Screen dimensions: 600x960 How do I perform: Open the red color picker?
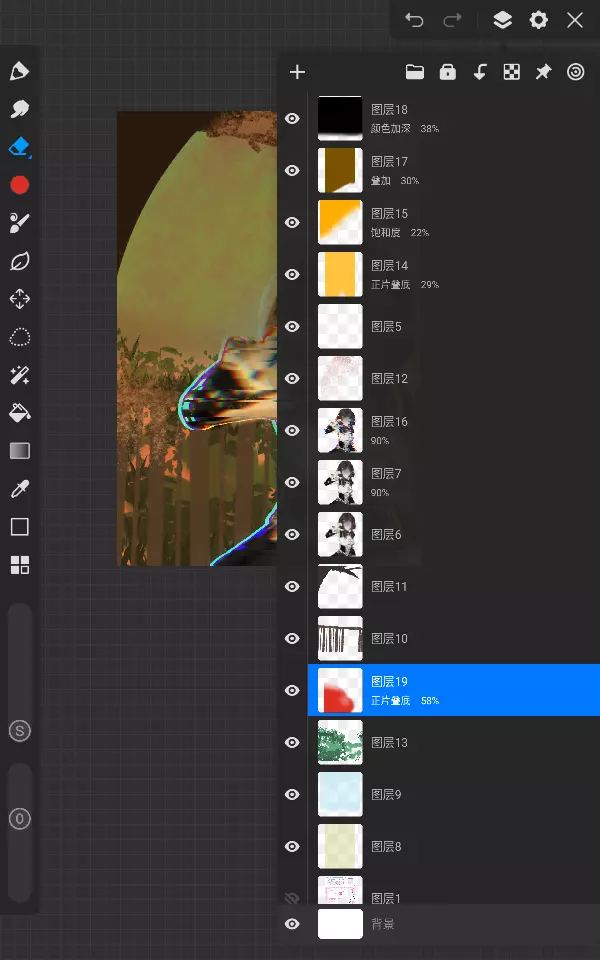click(20, 185)
